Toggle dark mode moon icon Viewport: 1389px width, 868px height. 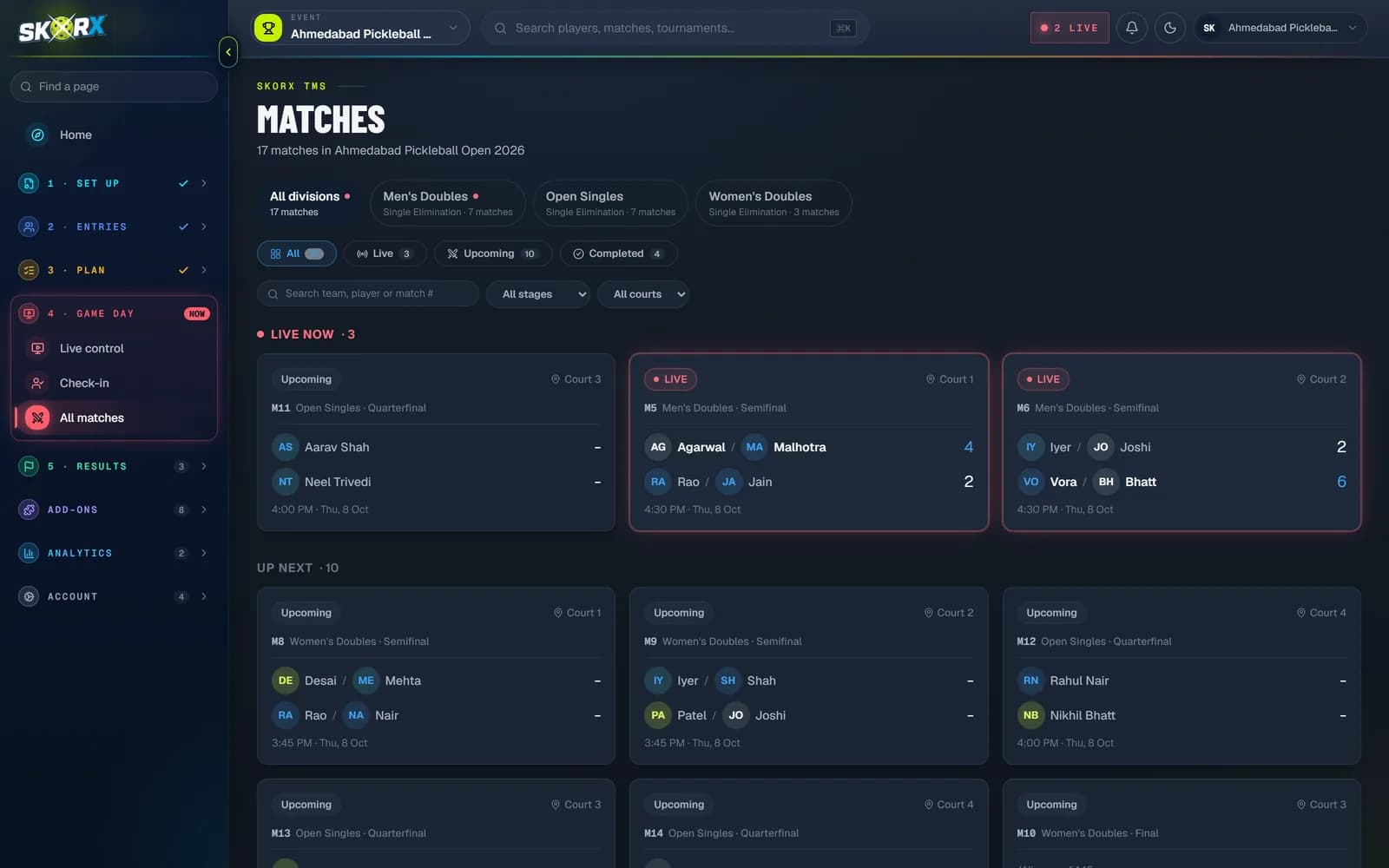tap(1170, 28)
